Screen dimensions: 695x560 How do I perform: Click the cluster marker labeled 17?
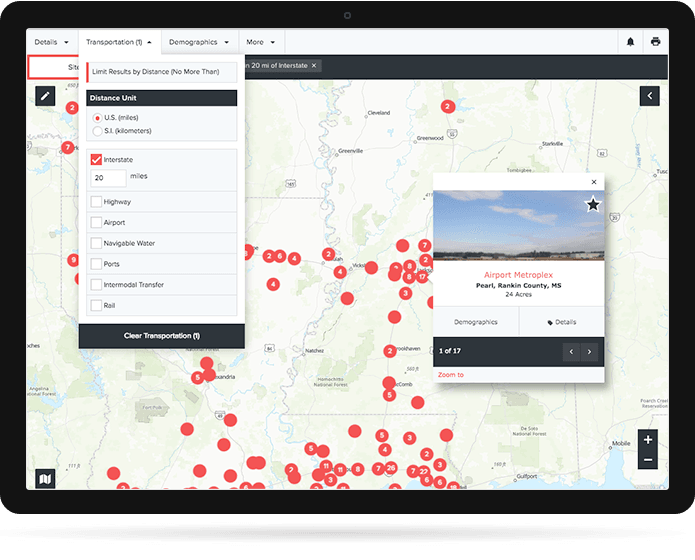[422, 277]
